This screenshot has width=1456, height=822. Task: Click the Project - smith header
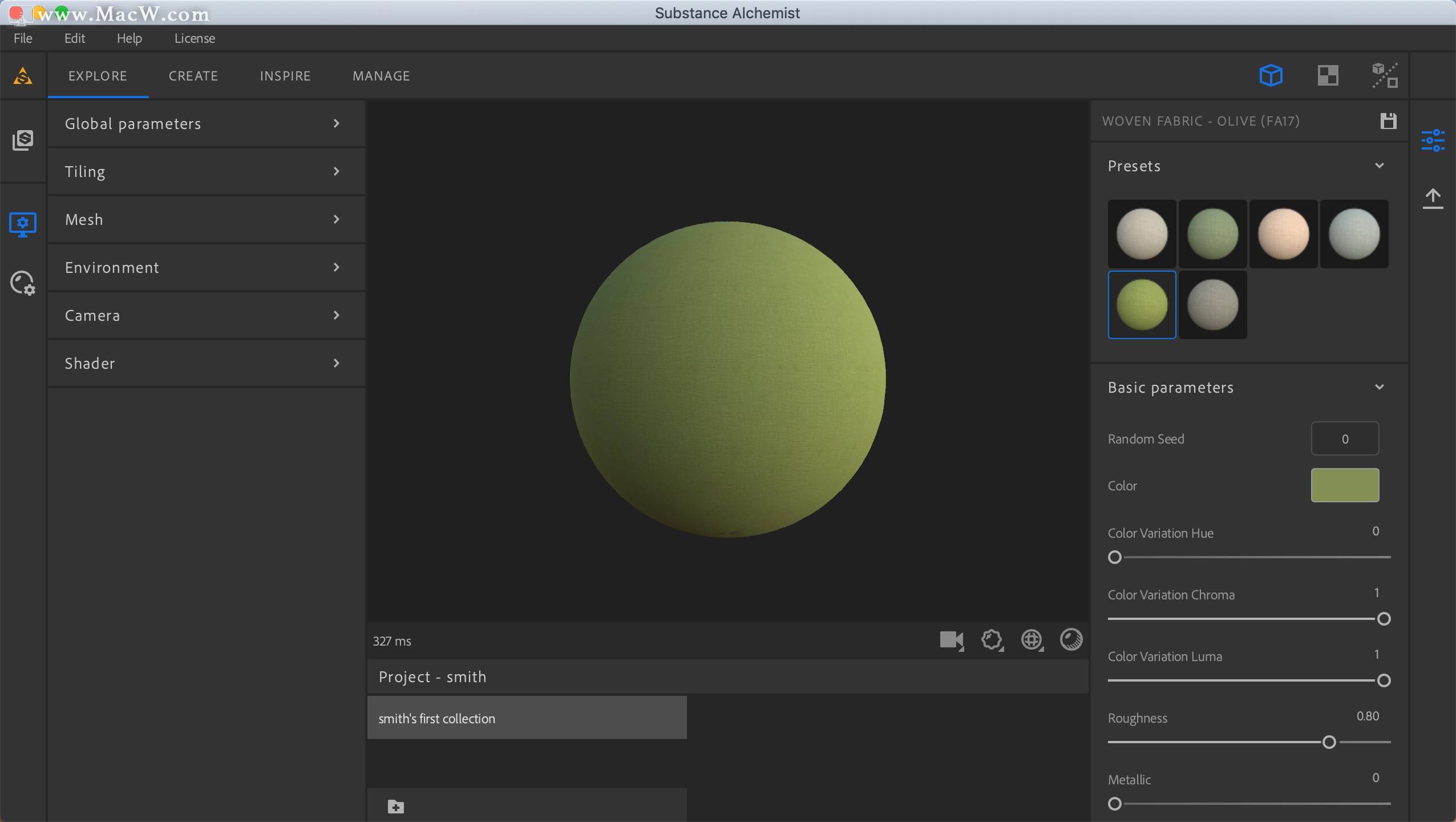(727, 676)
